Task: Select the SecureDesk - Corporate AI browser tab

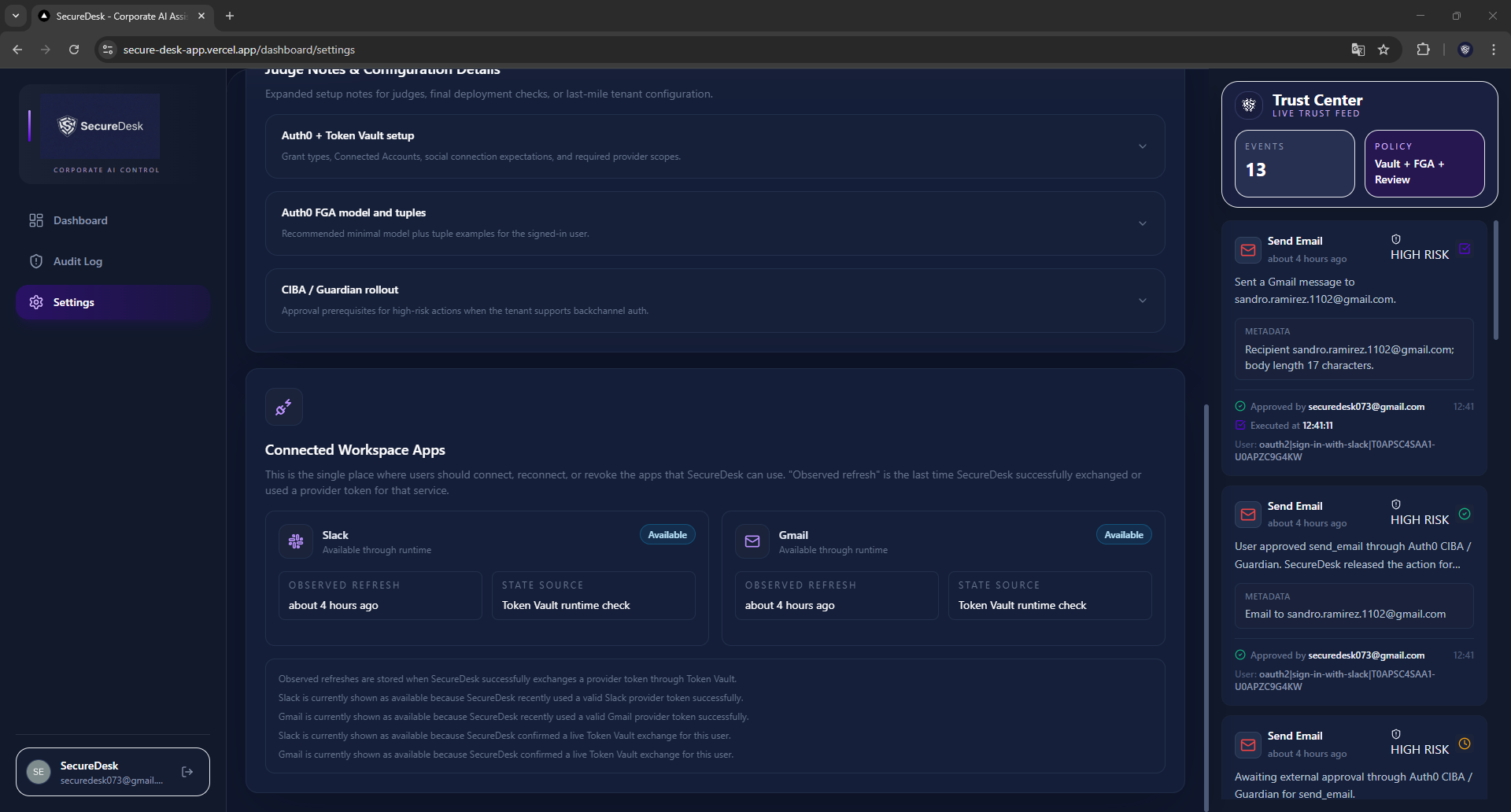Action: point(122,16)
